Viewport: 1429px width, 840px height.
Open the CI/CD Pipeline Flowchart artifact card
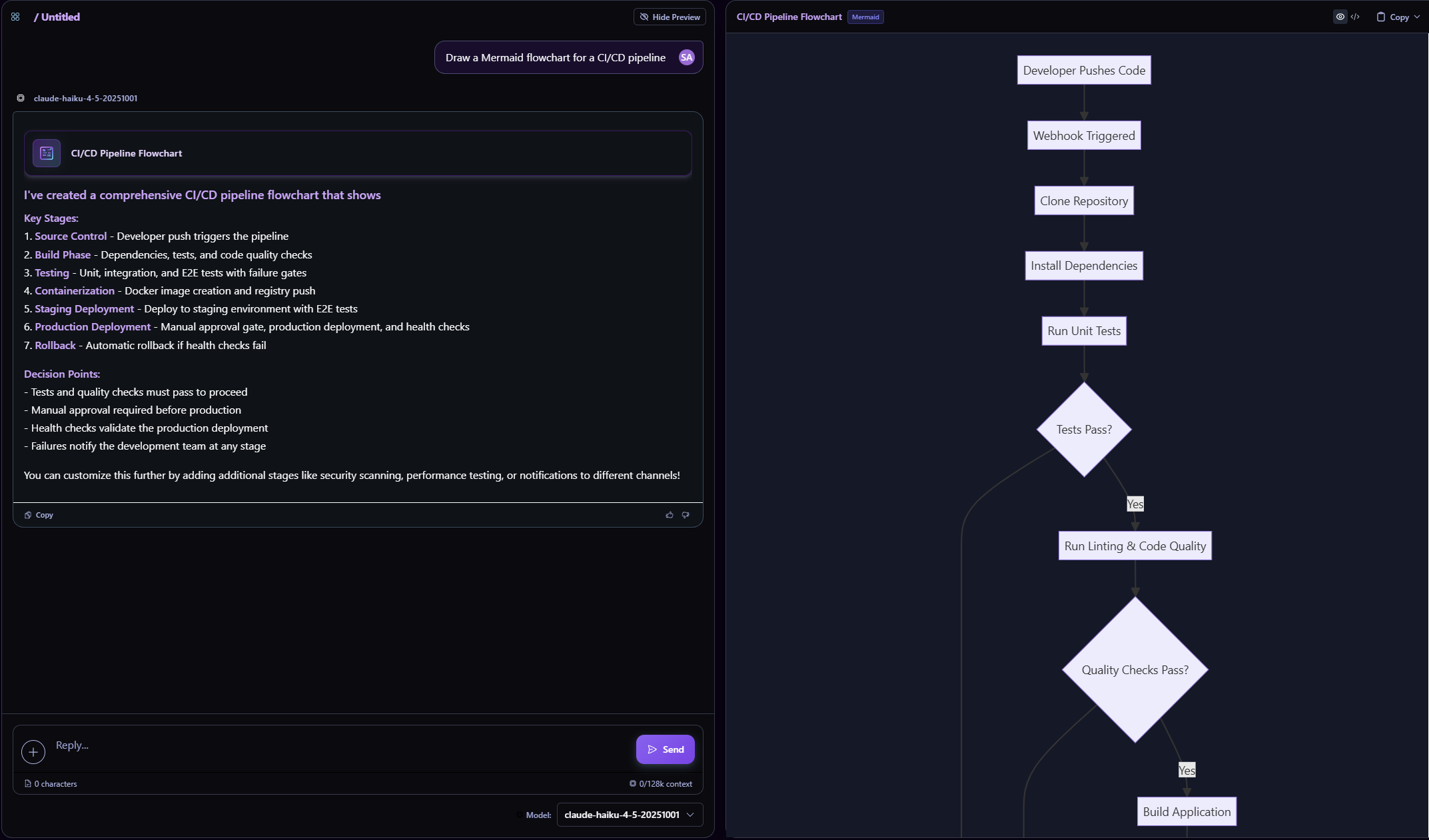coord(358,153)
